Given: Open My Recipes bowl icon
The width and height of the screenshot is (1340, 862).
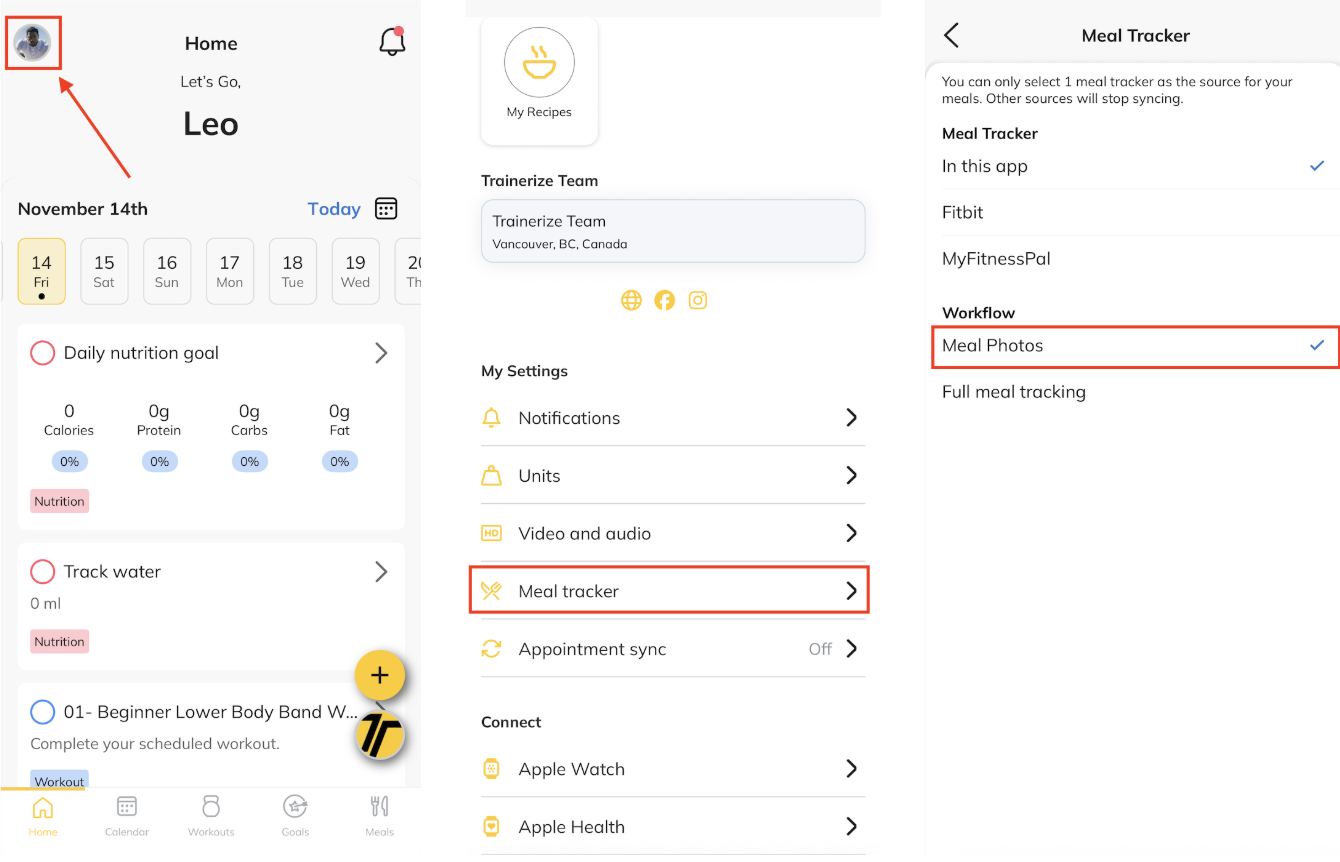Looking at the screenshot, I should click(539, 63).
